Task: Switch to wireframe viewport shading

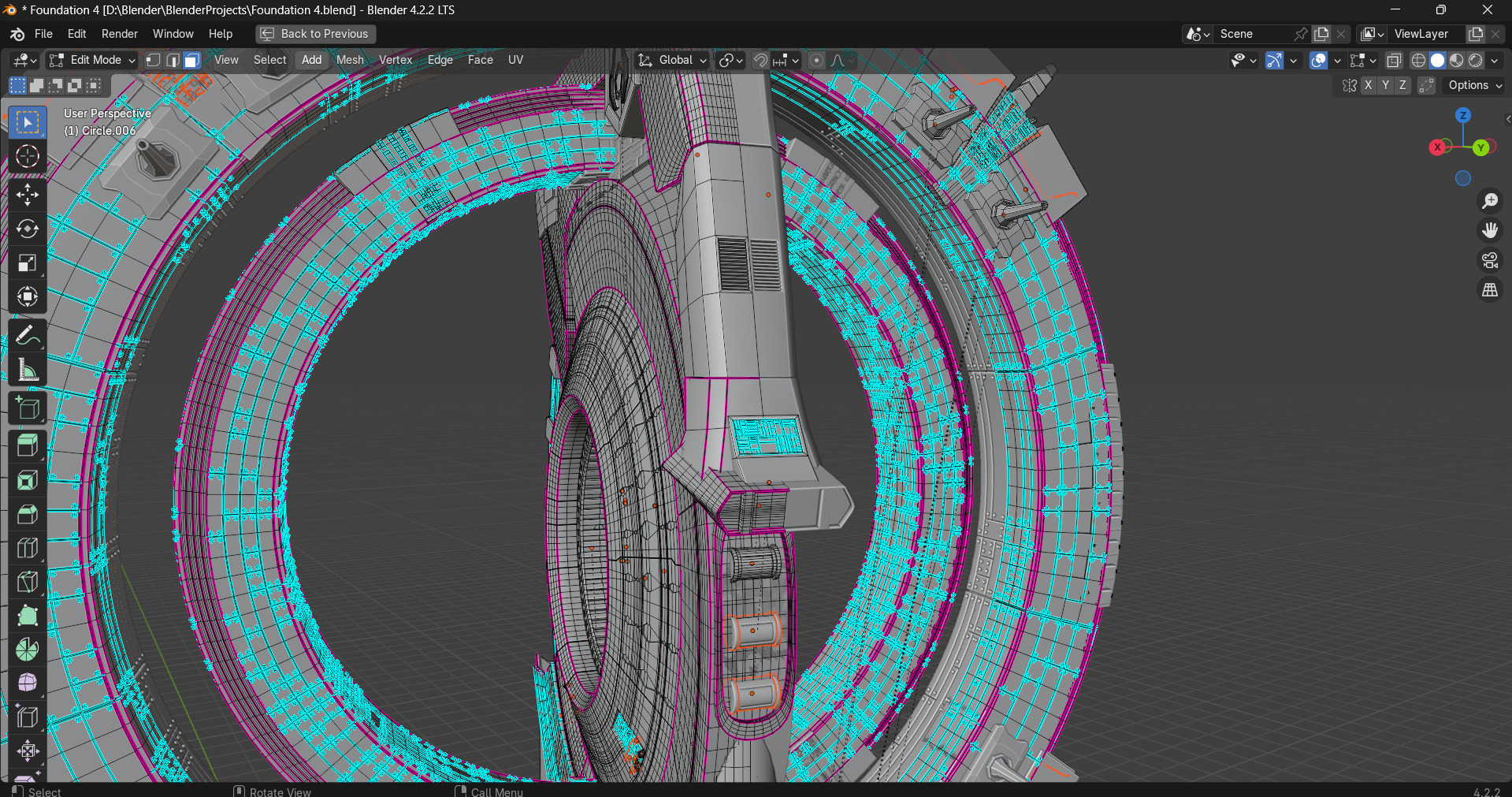Action: click(x=1418, y=60)
